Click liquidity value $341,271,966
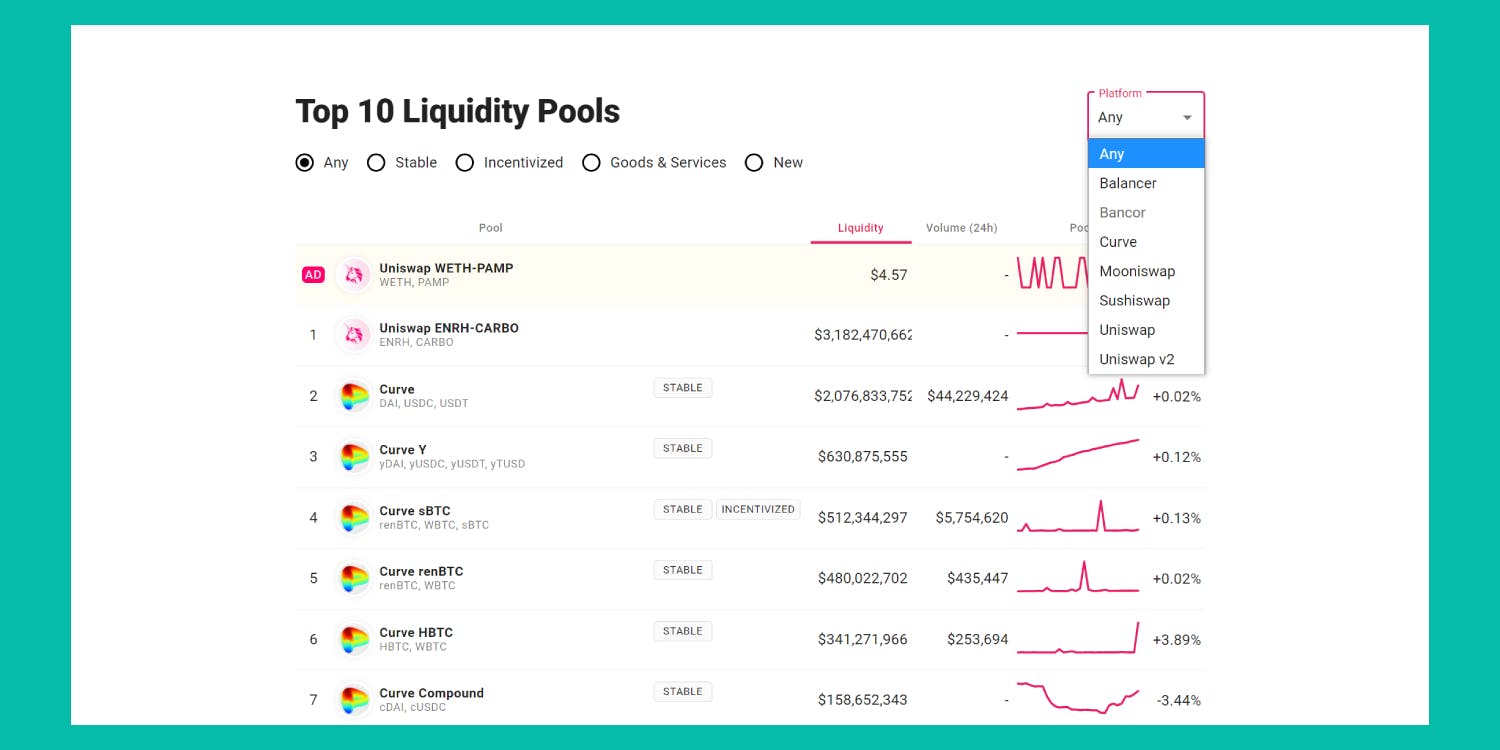This screenshot has height=750, width=1500. [x=863, y=640]
